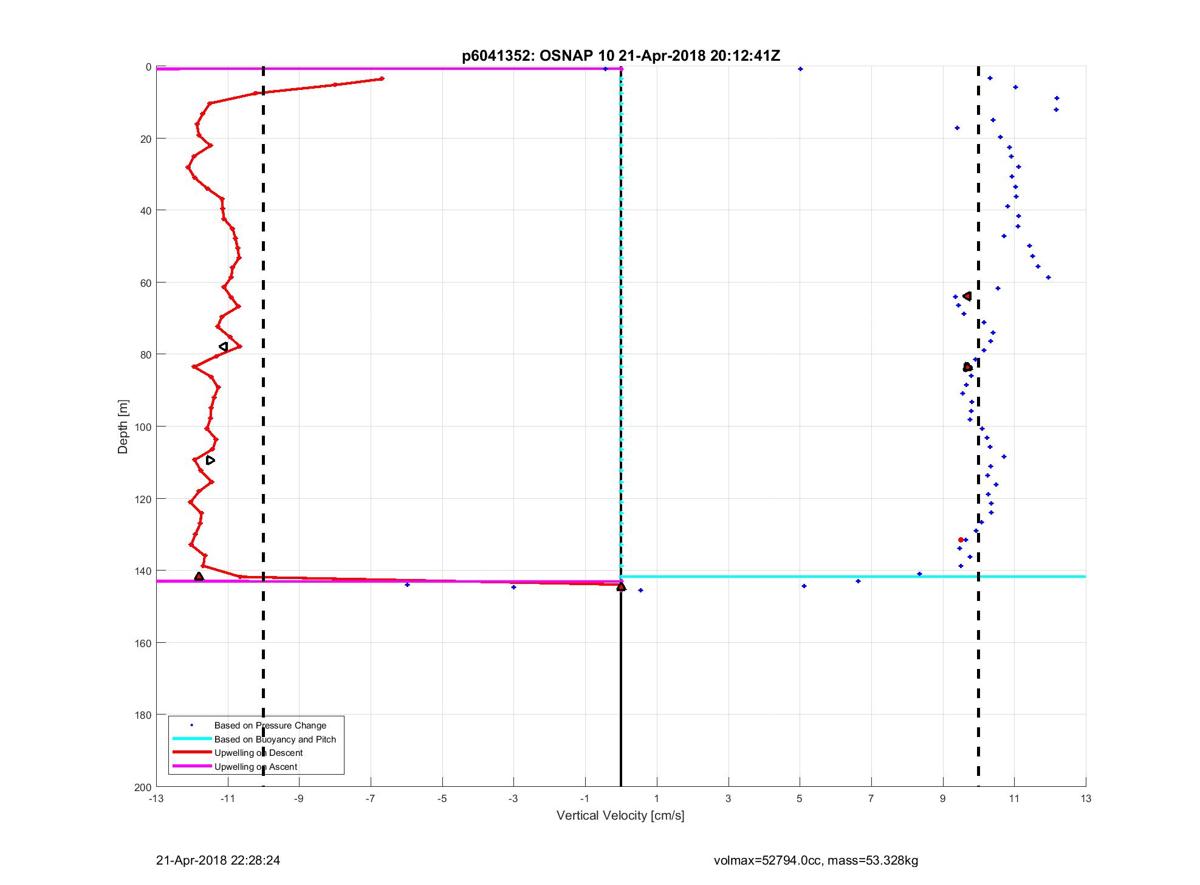Viewport: 1200px width, 885px height.
Task: Click x-axis tick label '5'
Action: point(800,799)
